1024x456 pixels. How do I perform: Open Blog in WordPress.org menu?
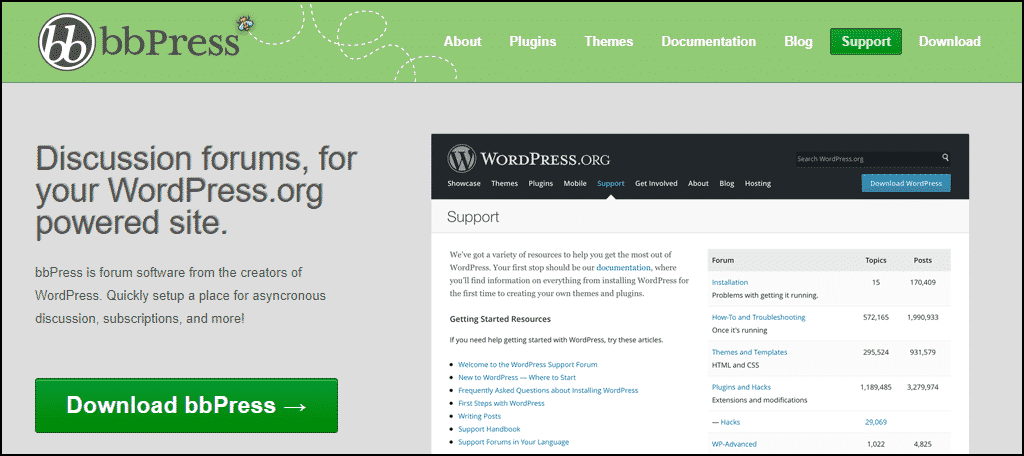727,184
